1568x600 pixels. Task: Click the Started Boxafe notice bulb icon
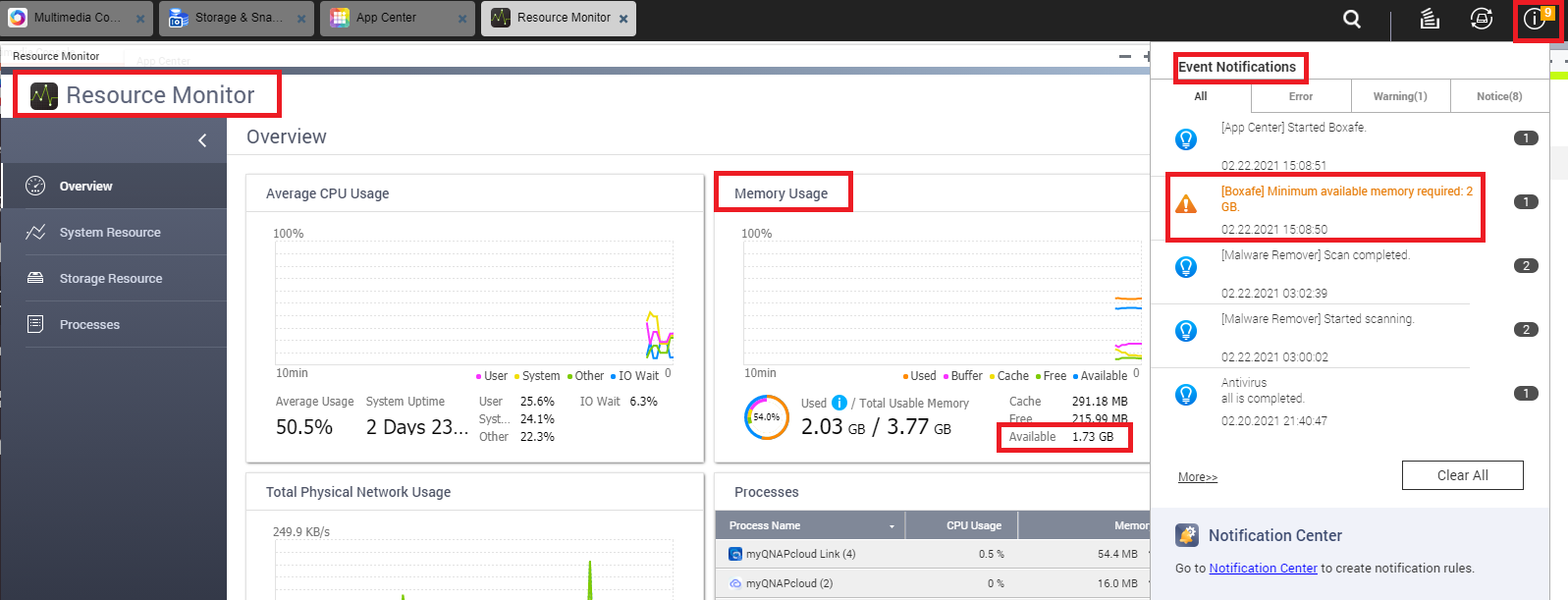(1186, 139)
